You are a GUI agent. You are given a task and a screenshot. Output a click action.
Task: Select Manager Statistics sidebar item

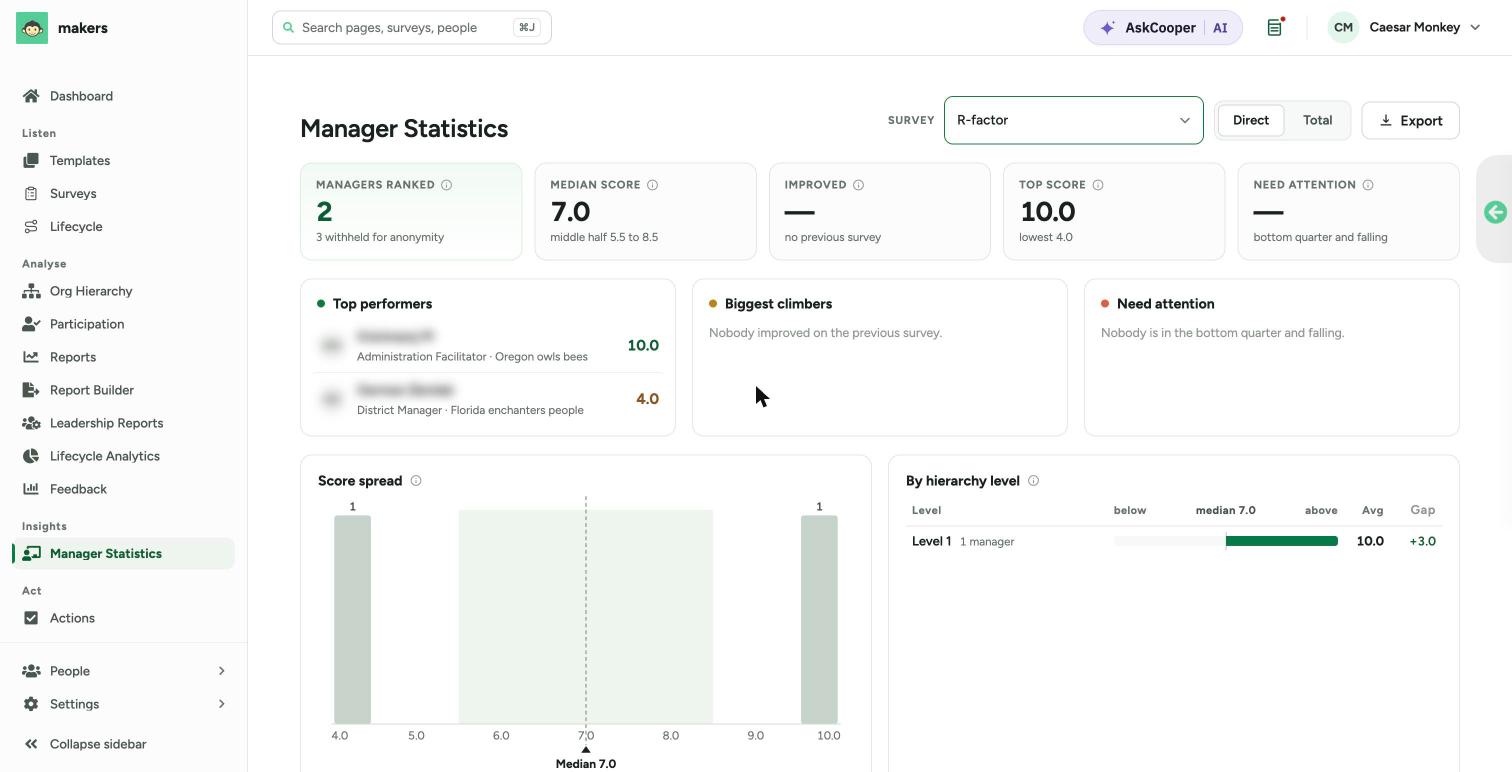click(x=123, y=554)
